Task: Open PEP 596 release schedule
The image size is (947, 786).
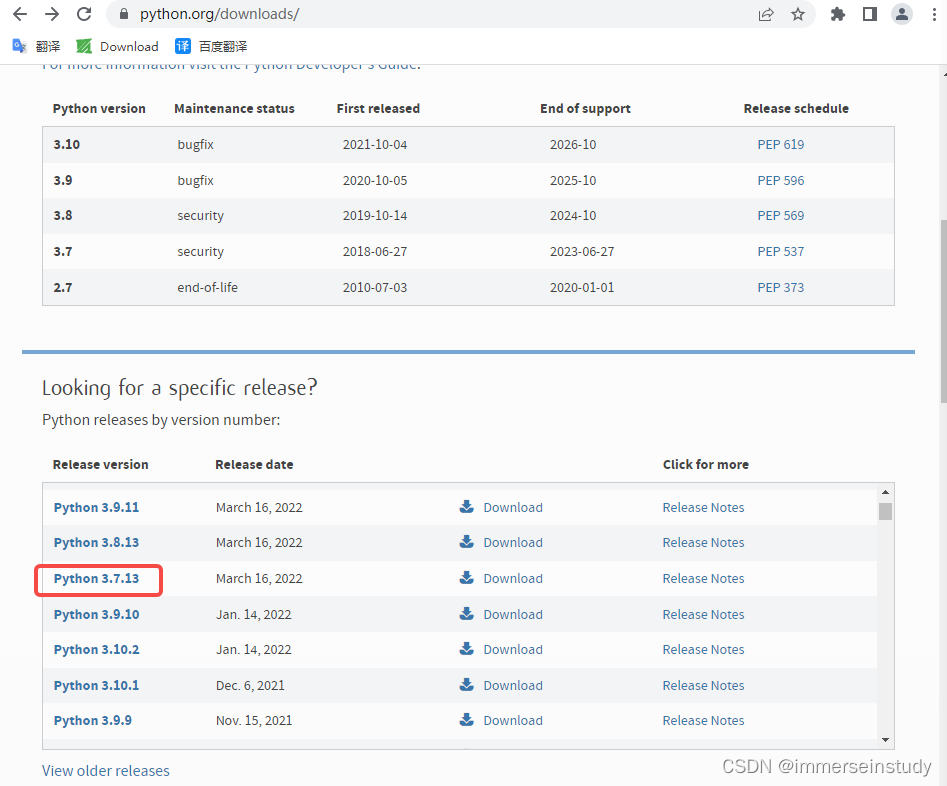Action: pos(781,181)
